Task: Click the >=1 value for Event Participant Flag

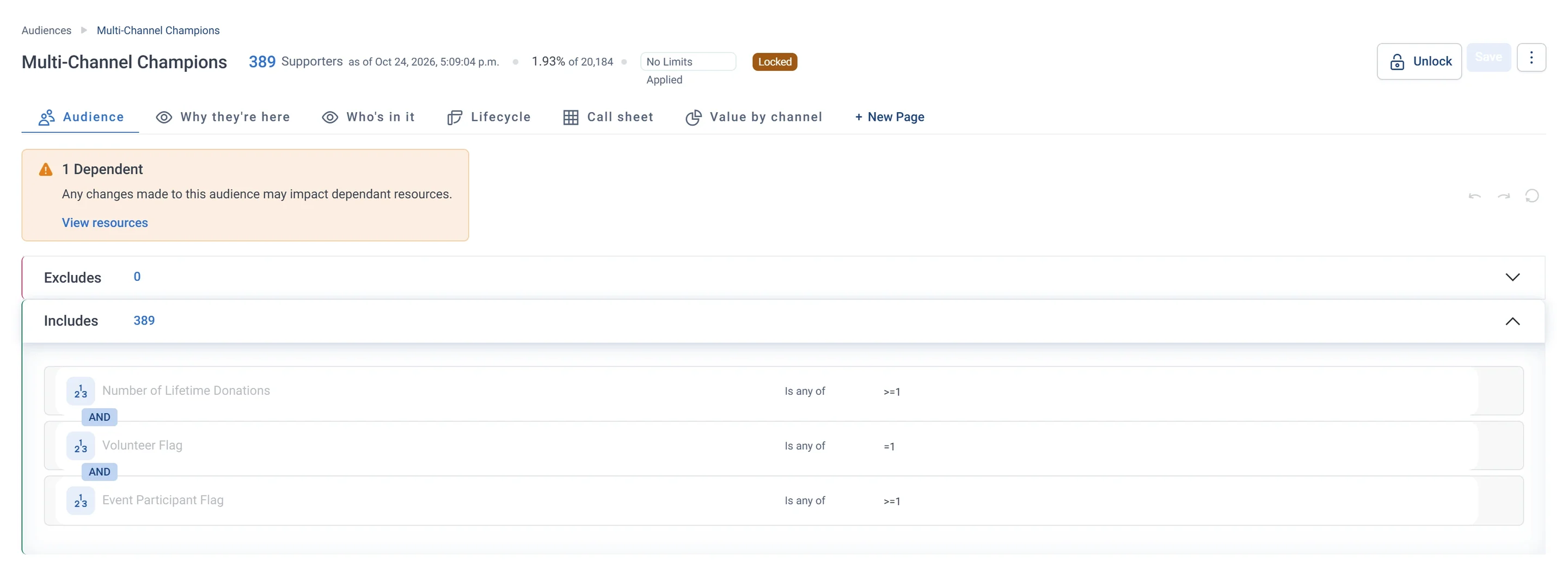Action: point(892,502)
